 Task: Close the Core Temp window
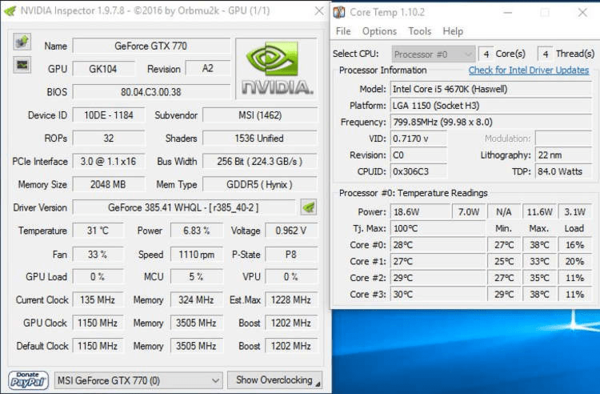coord(582,13)
